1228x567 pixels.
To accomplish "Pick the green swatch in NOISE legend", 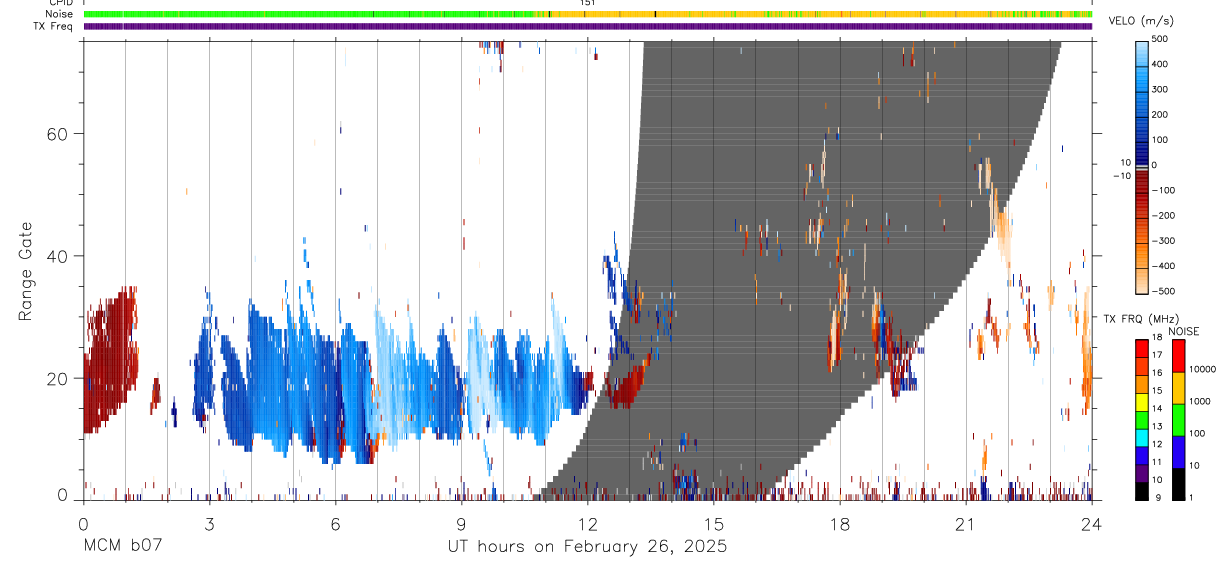I will [1178, 419].
